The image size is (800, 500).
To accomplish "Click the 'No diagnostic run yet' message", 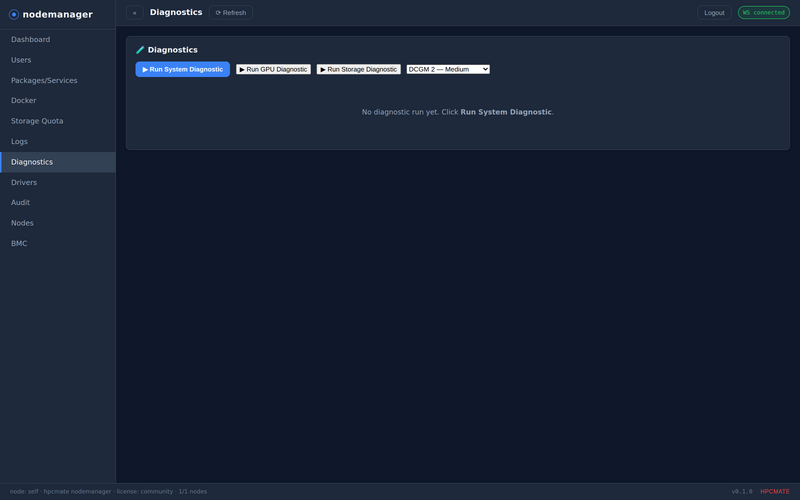I will [458, 112].
